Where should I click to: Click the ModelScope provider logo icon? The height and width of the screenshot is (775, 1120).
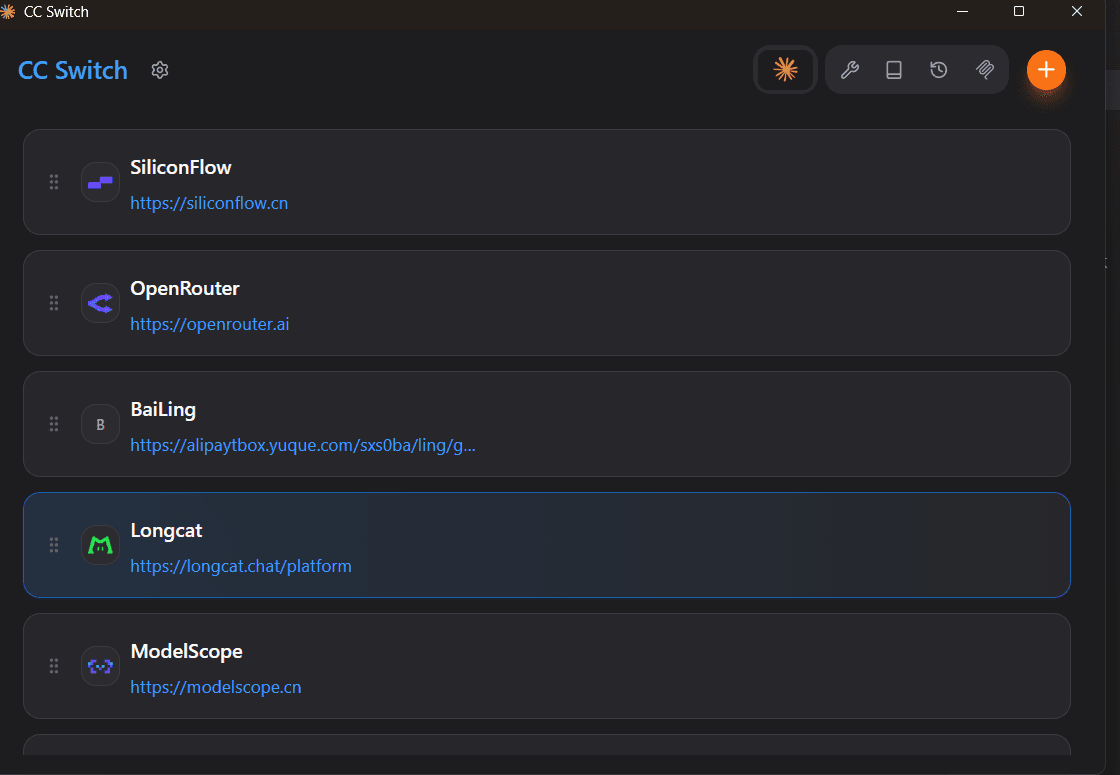coord(100,666)
